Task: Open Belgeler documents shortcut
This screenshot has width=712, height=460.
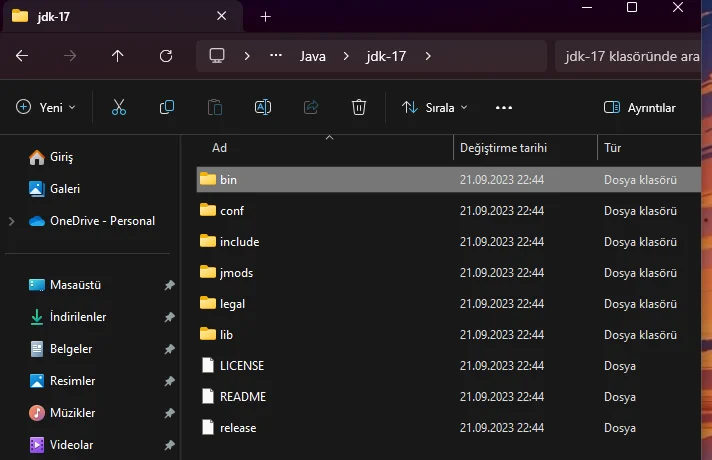Action: (x=60, y=349)
